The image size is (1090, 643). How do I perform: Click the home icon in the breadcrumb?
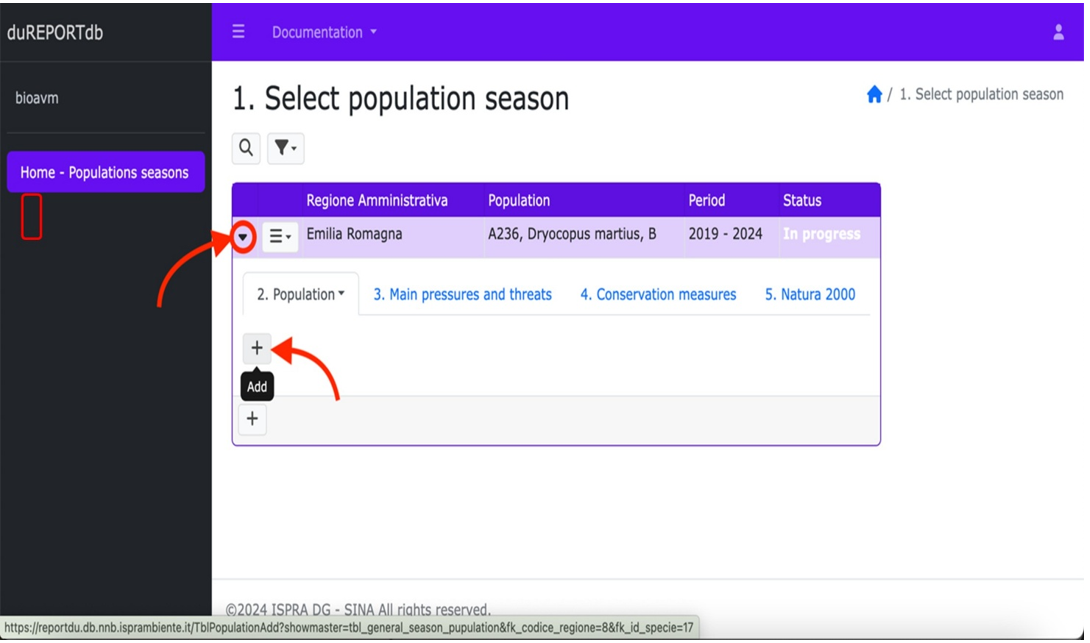click(874, 93)
